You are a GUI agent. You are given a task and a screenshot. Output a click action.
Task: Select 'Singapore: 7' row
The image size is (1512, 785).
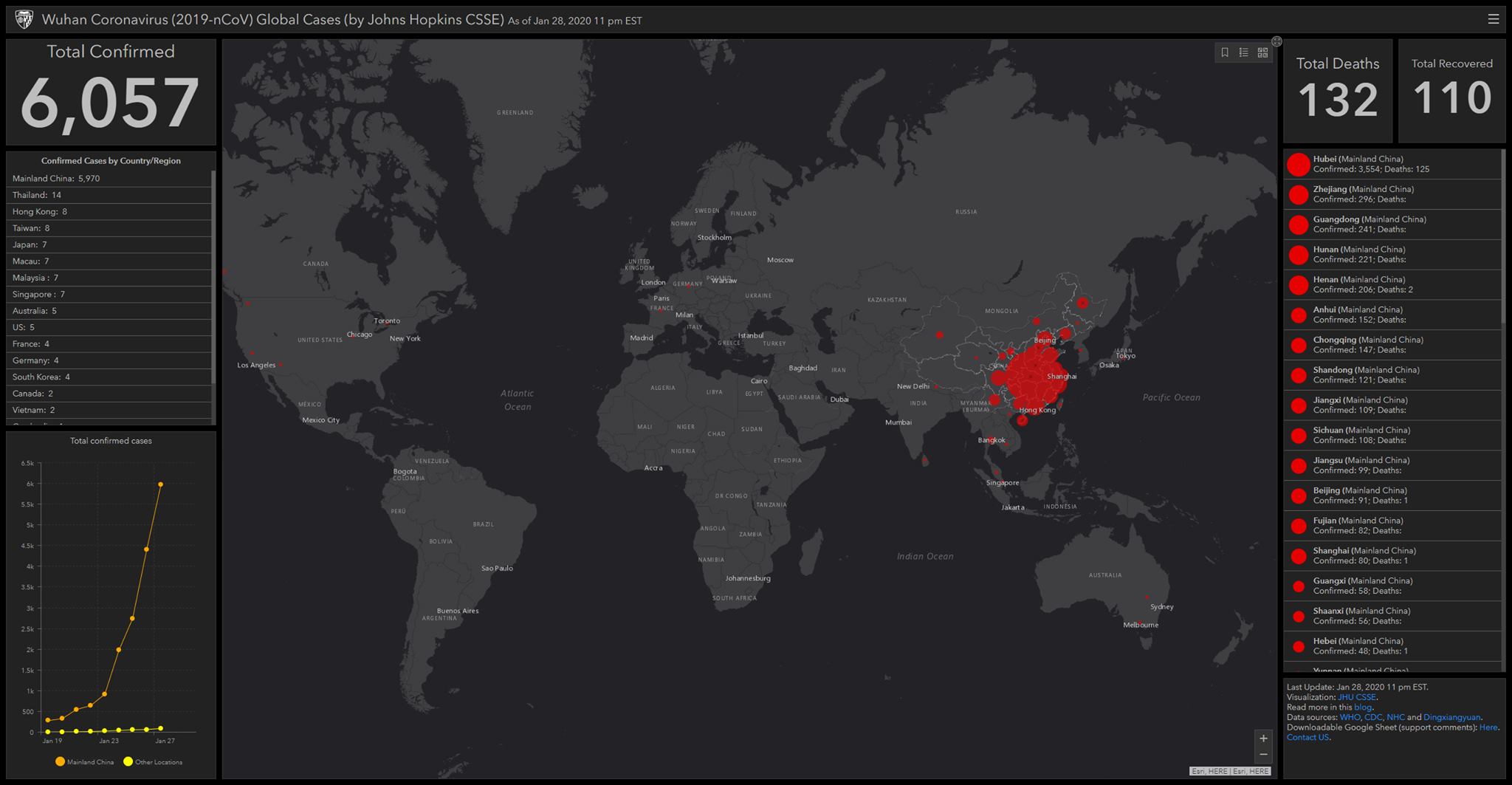tap(109, 295)
